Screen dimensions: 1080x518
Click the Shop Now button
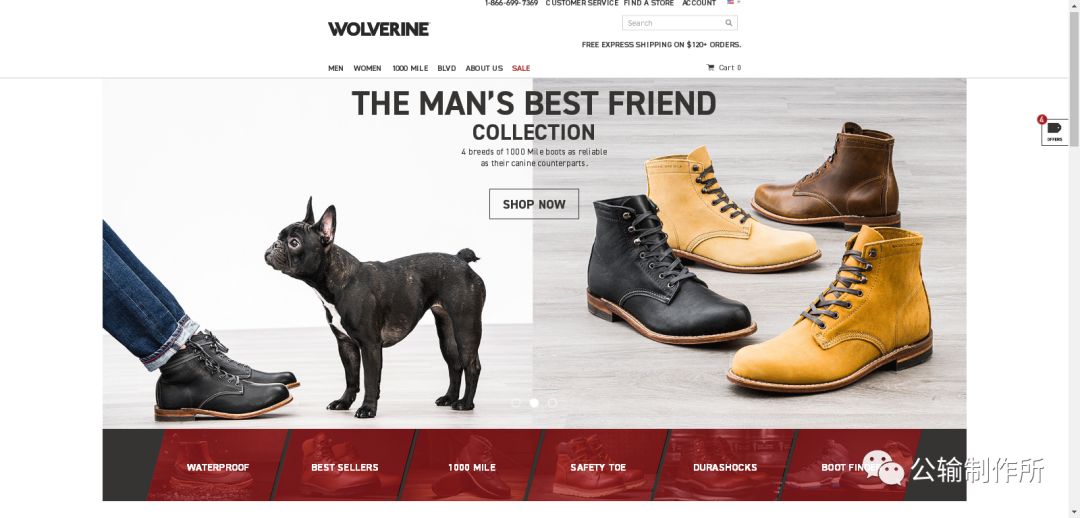click(534, 204)
